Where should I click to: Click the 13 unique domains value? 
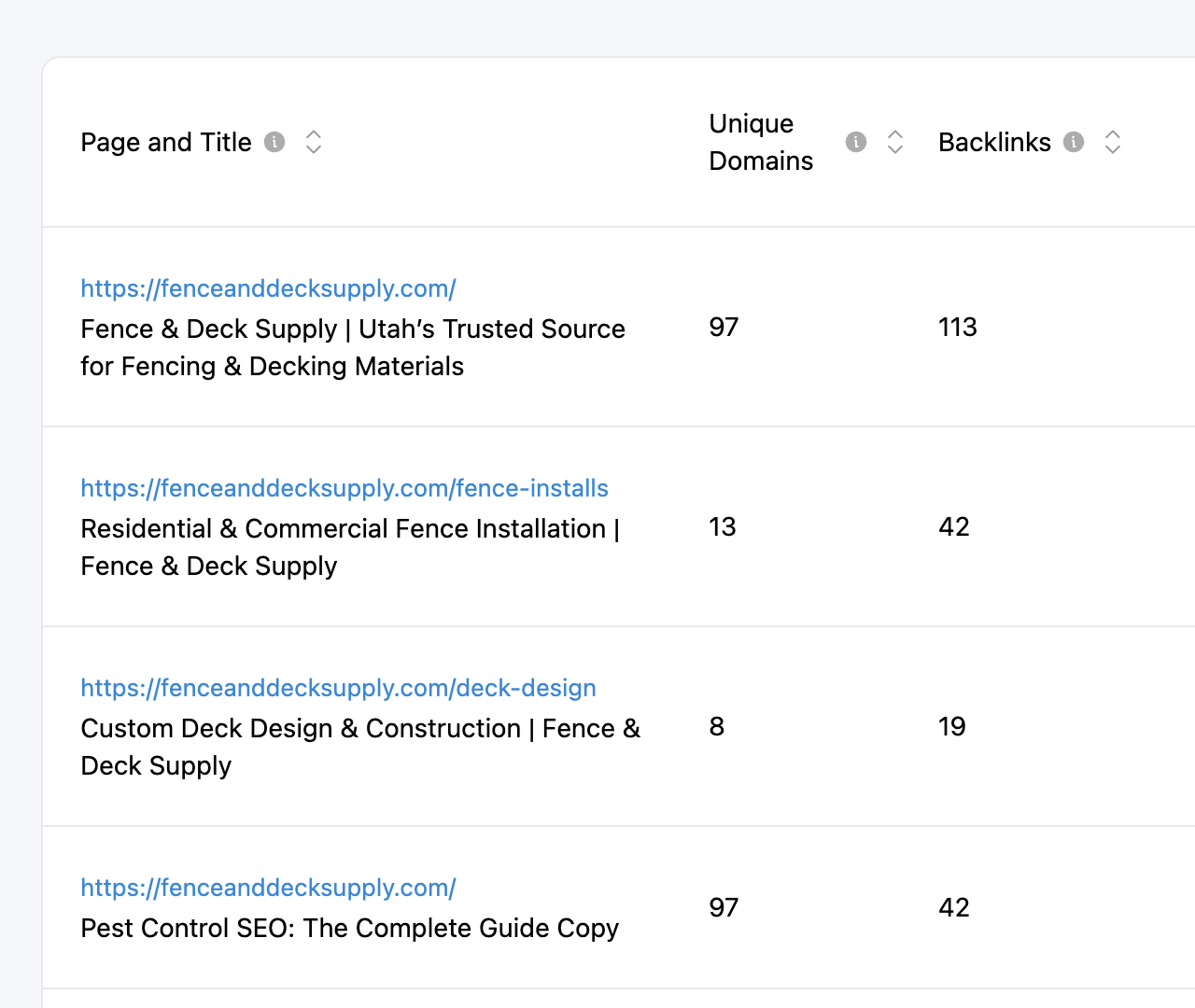(x=723, y=526)
